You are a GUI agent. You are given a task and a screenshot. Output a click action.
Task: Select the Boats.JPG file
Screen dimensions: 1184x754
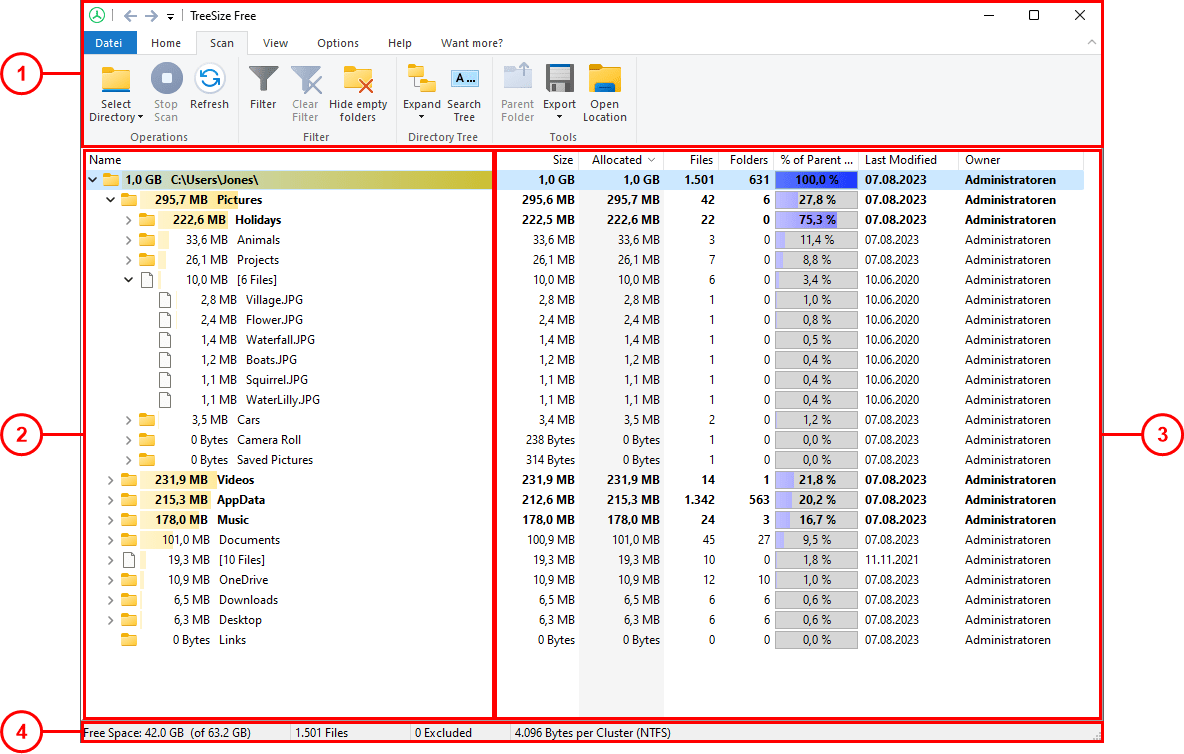(271, 360)
